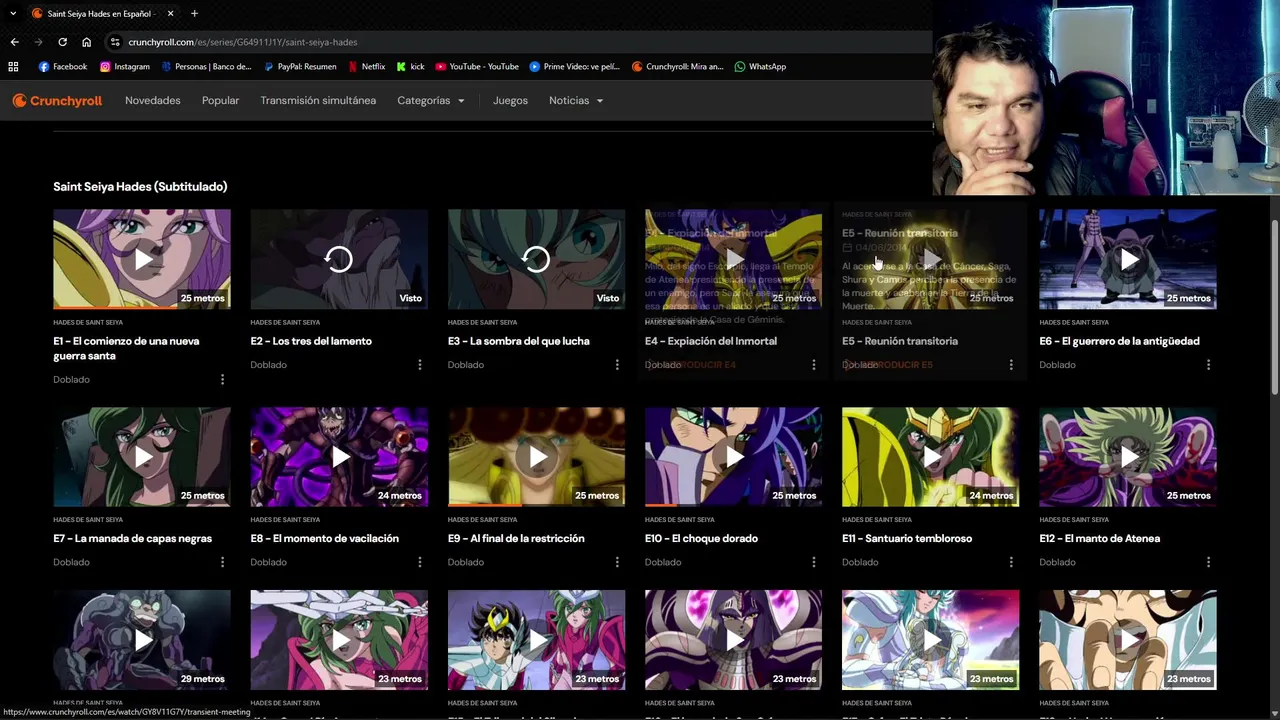Open E6 El guerrero de la antigüedad title

tap(1119, 341)
